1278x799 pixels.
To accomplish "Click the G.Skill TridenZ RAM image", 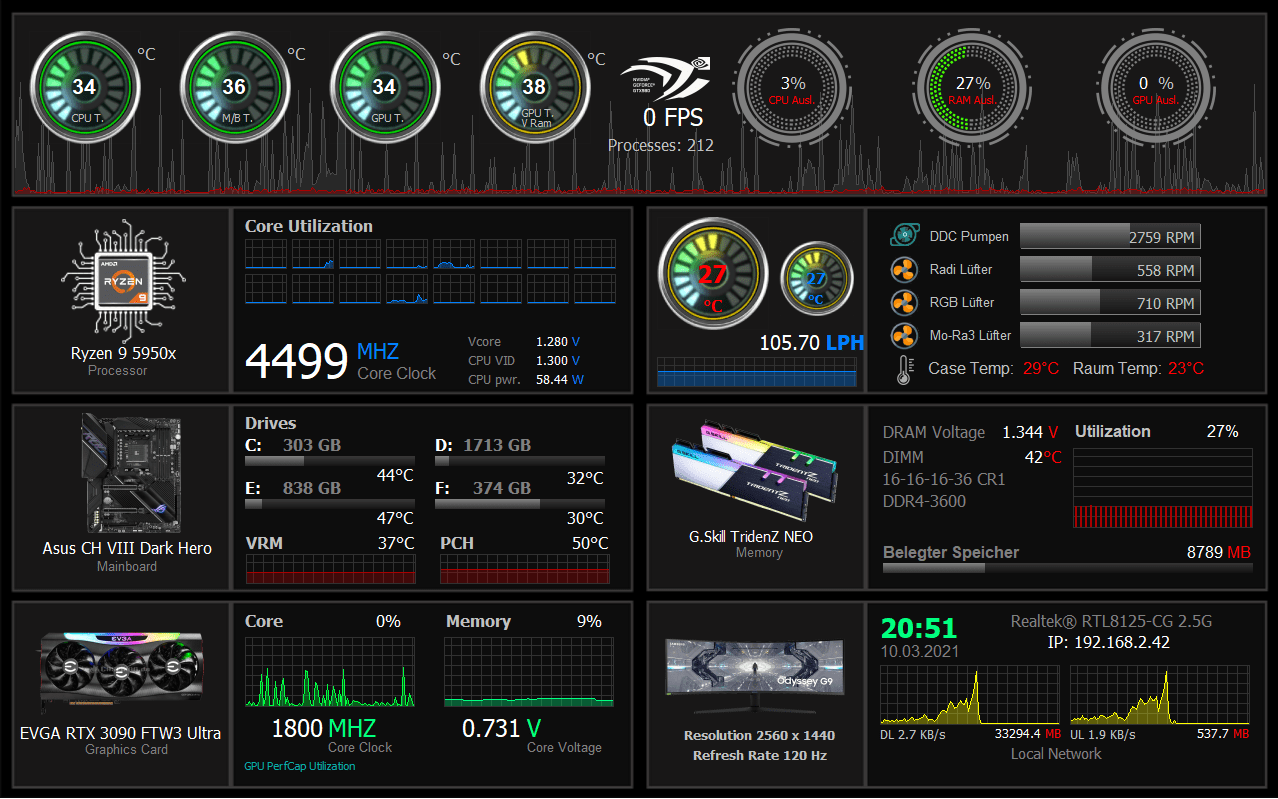I will 756,472.
